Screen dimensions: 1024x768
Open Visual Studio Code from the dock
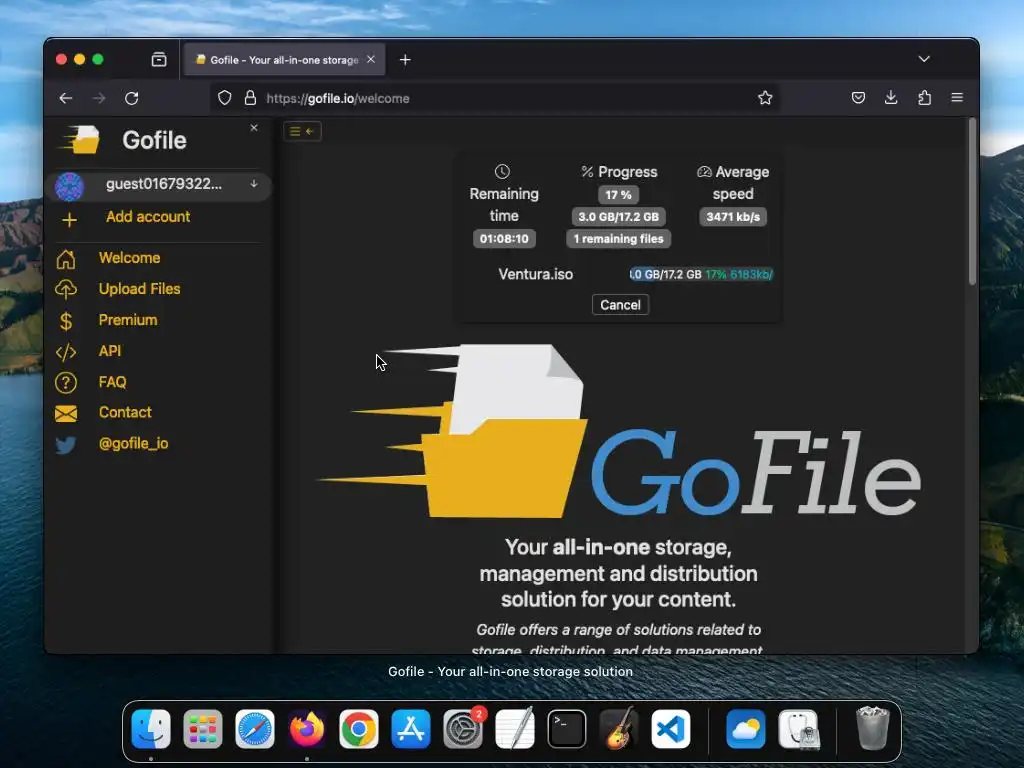[671, 729]
